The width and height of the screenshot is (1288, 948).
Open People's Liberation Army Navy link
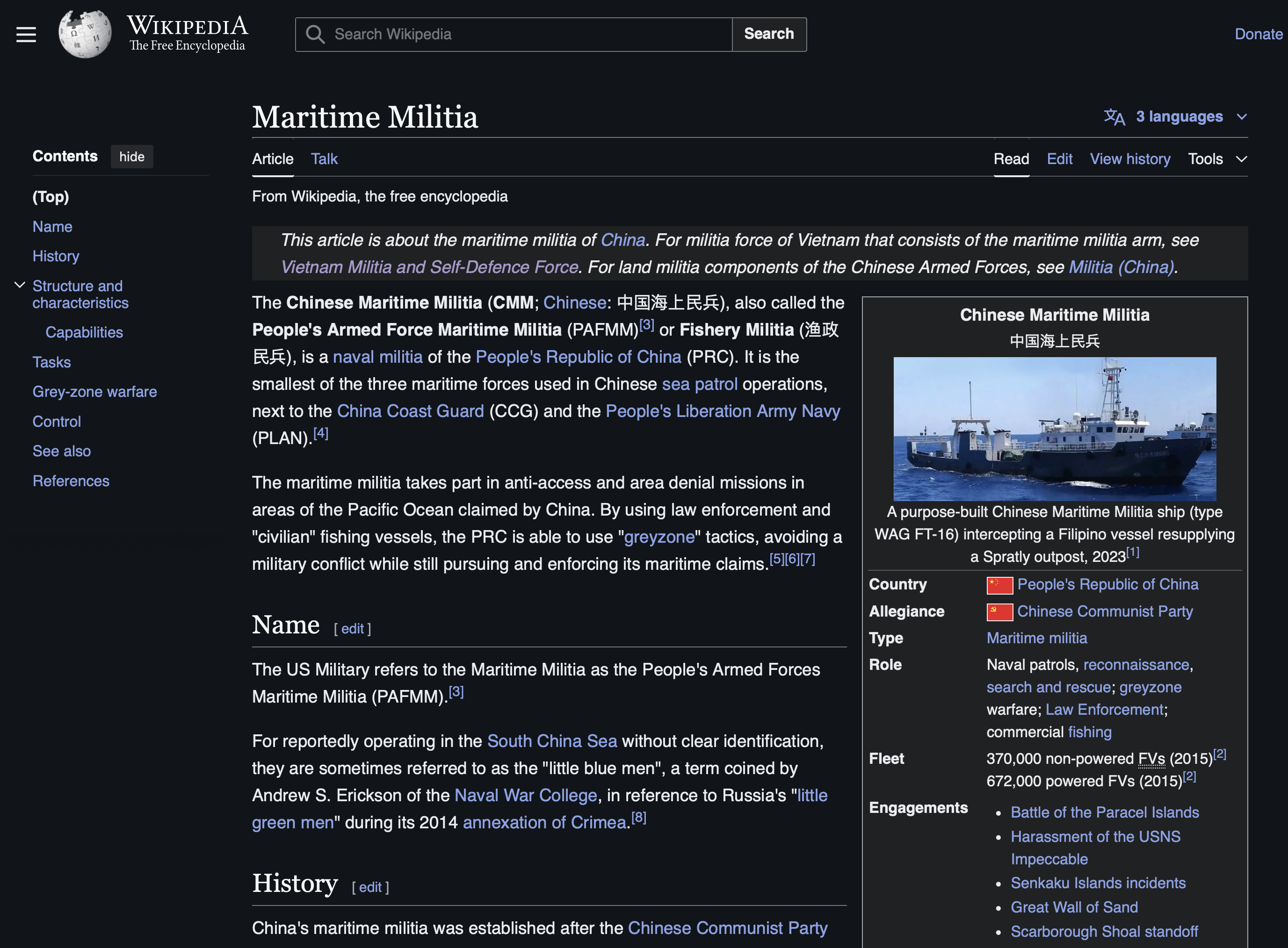723,411
